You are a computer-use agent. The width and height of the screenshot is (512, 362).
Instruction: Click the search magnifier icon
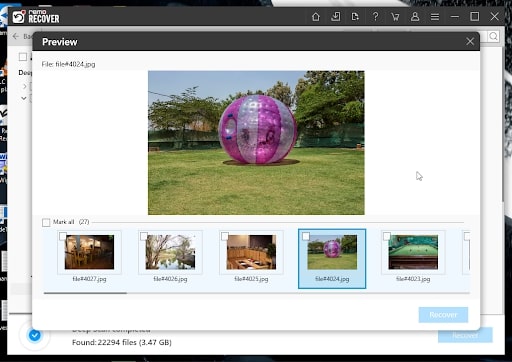pos(494,36)
